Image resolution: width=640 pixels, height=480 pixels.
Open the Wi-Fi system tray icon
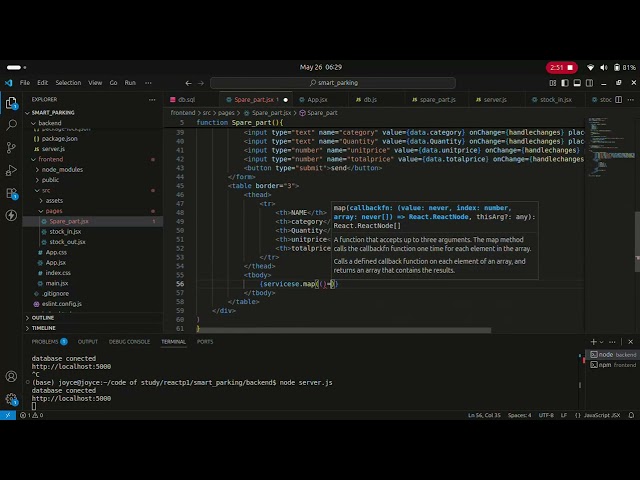[590, 67]
